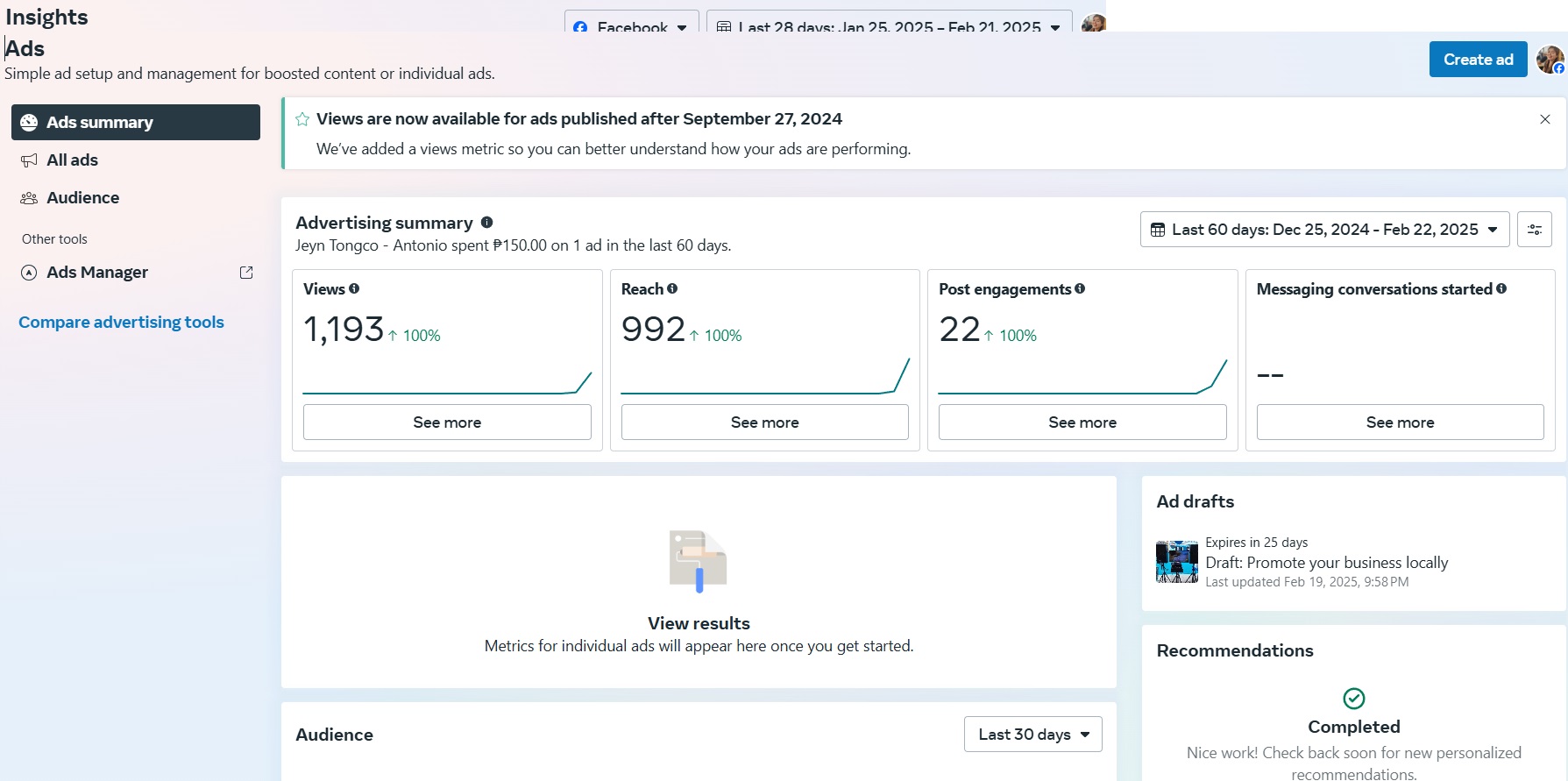The width and height of the screenshot is (1568, 781).
Task: Open the ad draft thumbnail image
Action: coord(1177,562)
